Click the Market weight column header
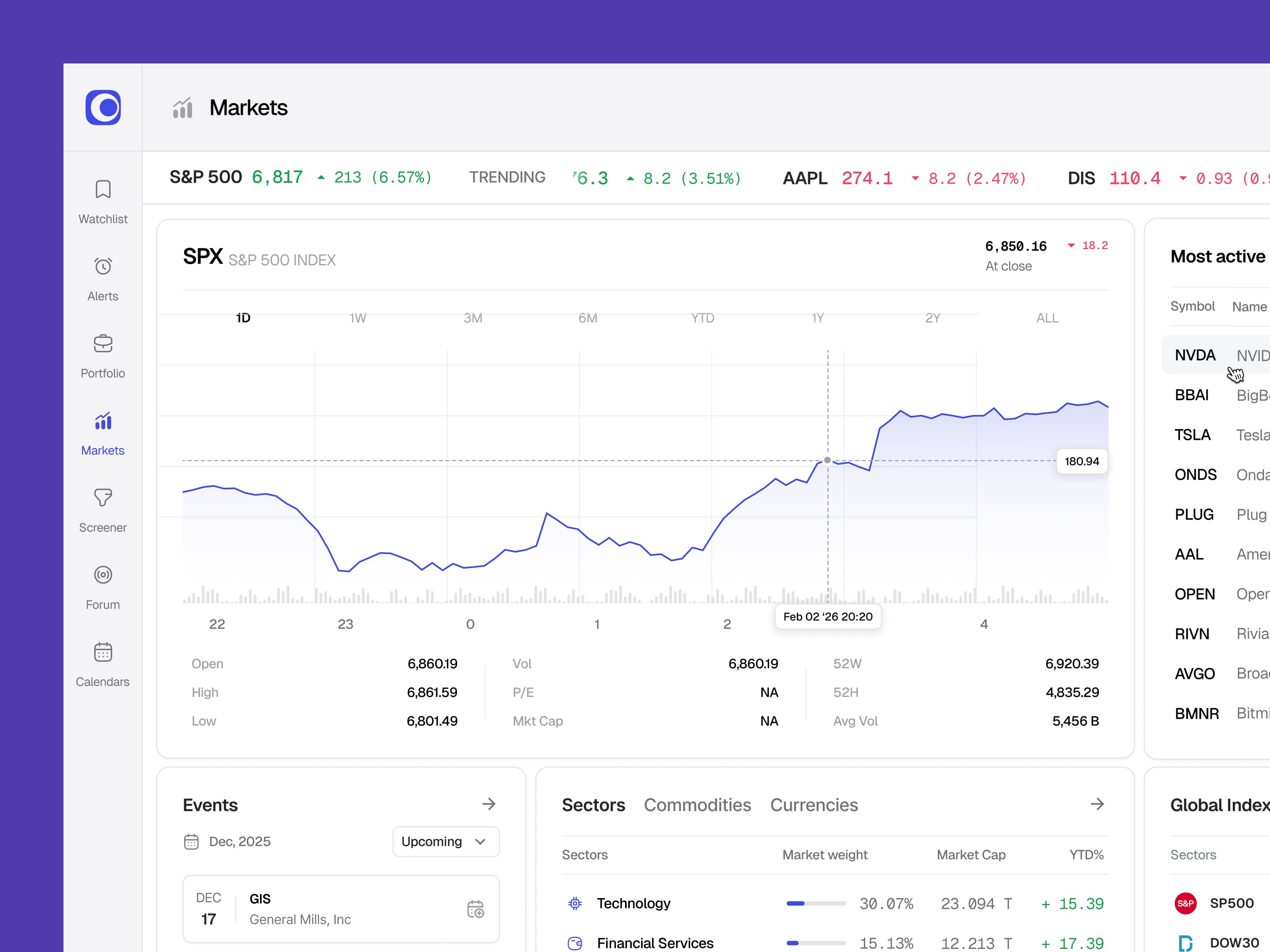 tap(825, 855)
